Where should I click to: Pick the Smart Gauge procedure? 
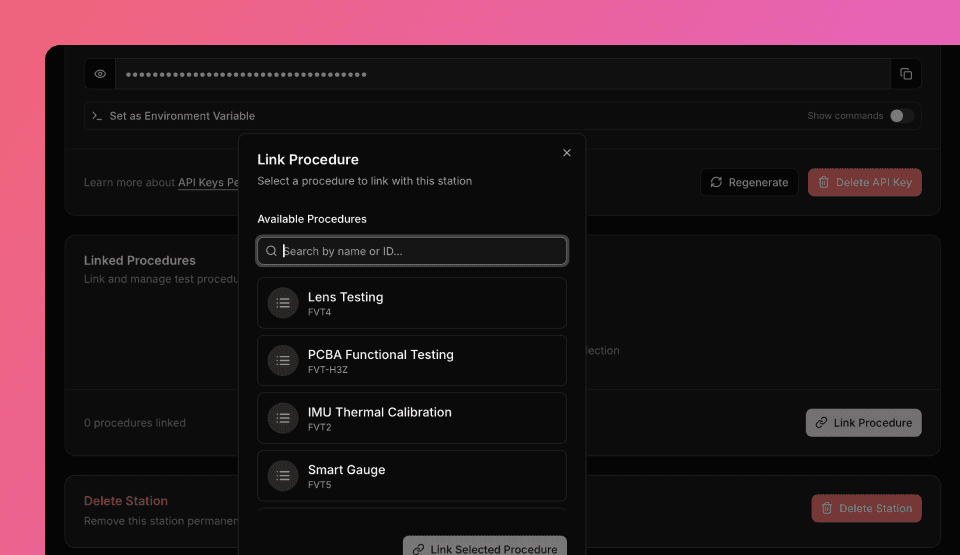412,476
